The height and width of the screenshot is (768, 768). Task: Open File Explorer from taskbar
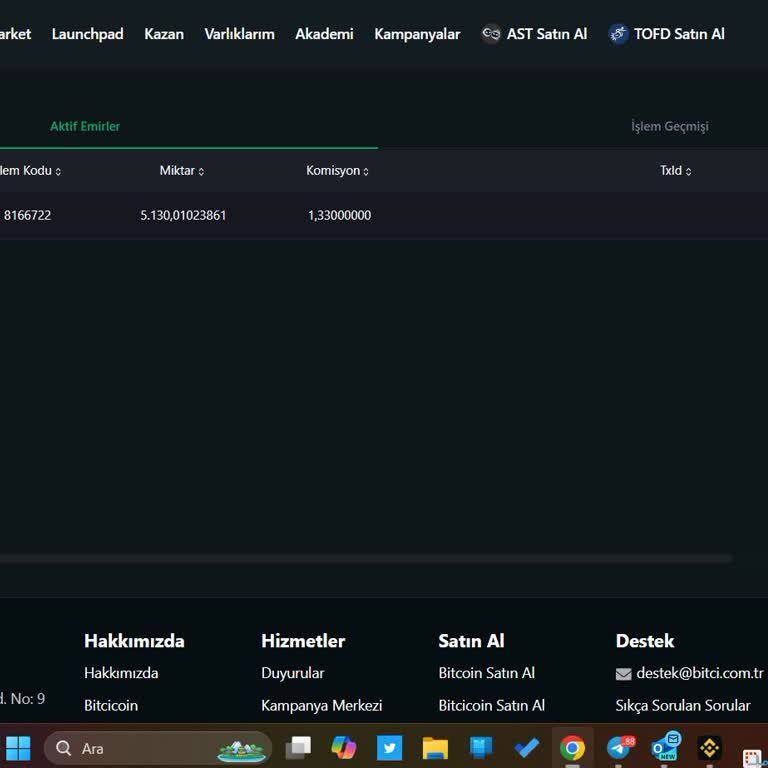(435, 748)
